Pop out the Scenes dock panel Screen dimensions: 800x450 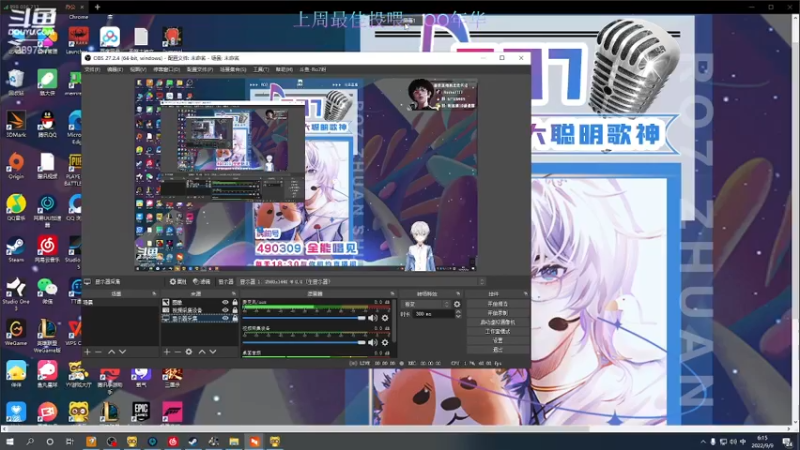(x=154, y=294)
